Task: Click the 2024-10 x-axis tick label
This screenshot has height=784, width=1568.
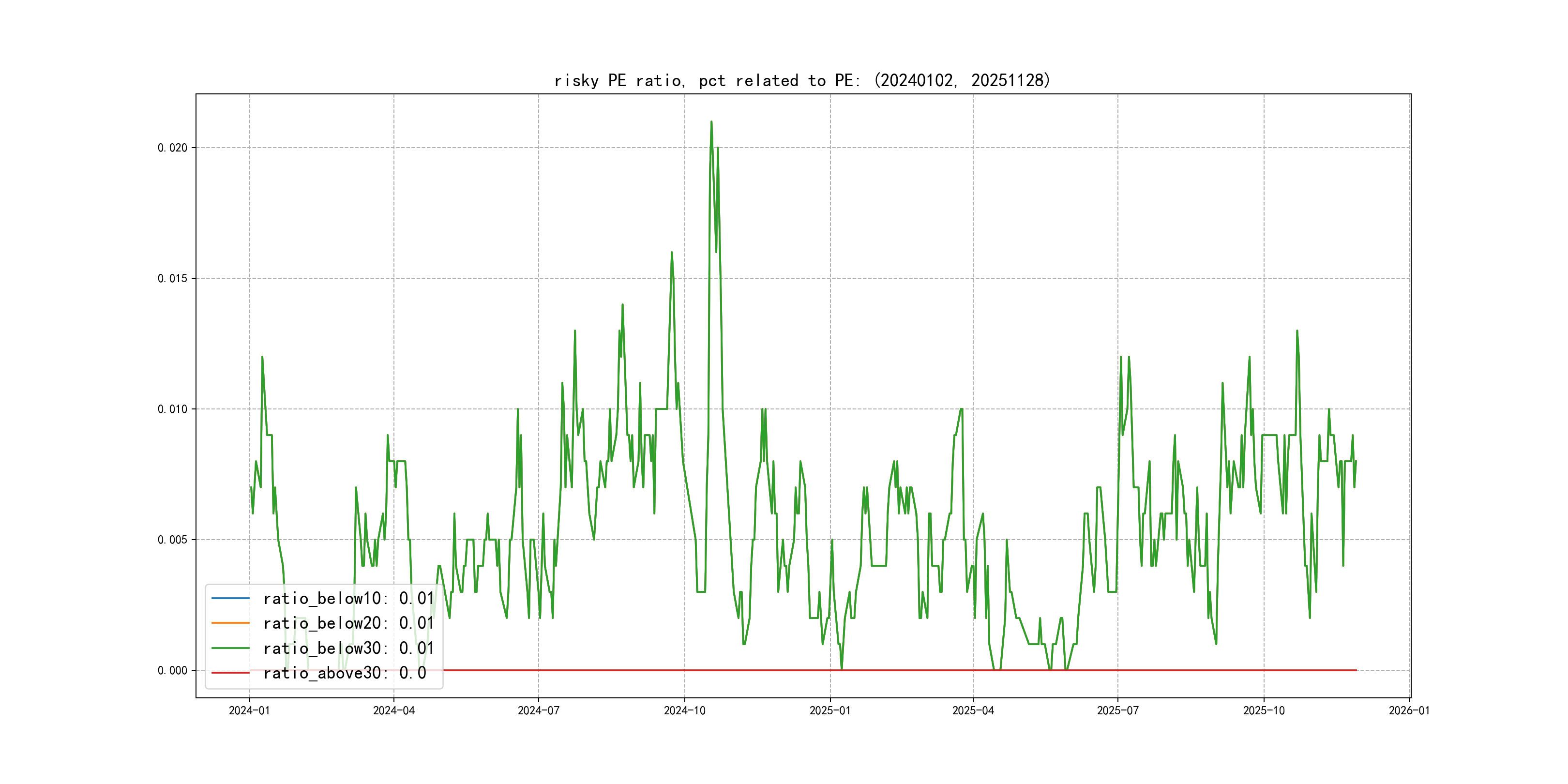Action: (x=684, y=710)
